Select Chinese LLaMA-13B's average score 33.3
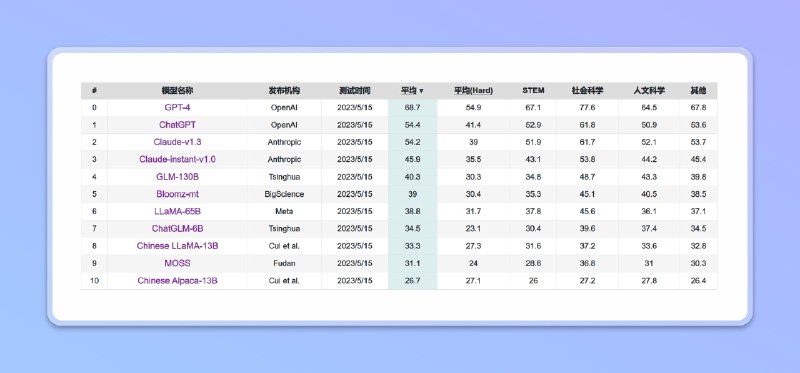Screen dimensions: 800x373 pyautogui.click(x=412, y=246)
